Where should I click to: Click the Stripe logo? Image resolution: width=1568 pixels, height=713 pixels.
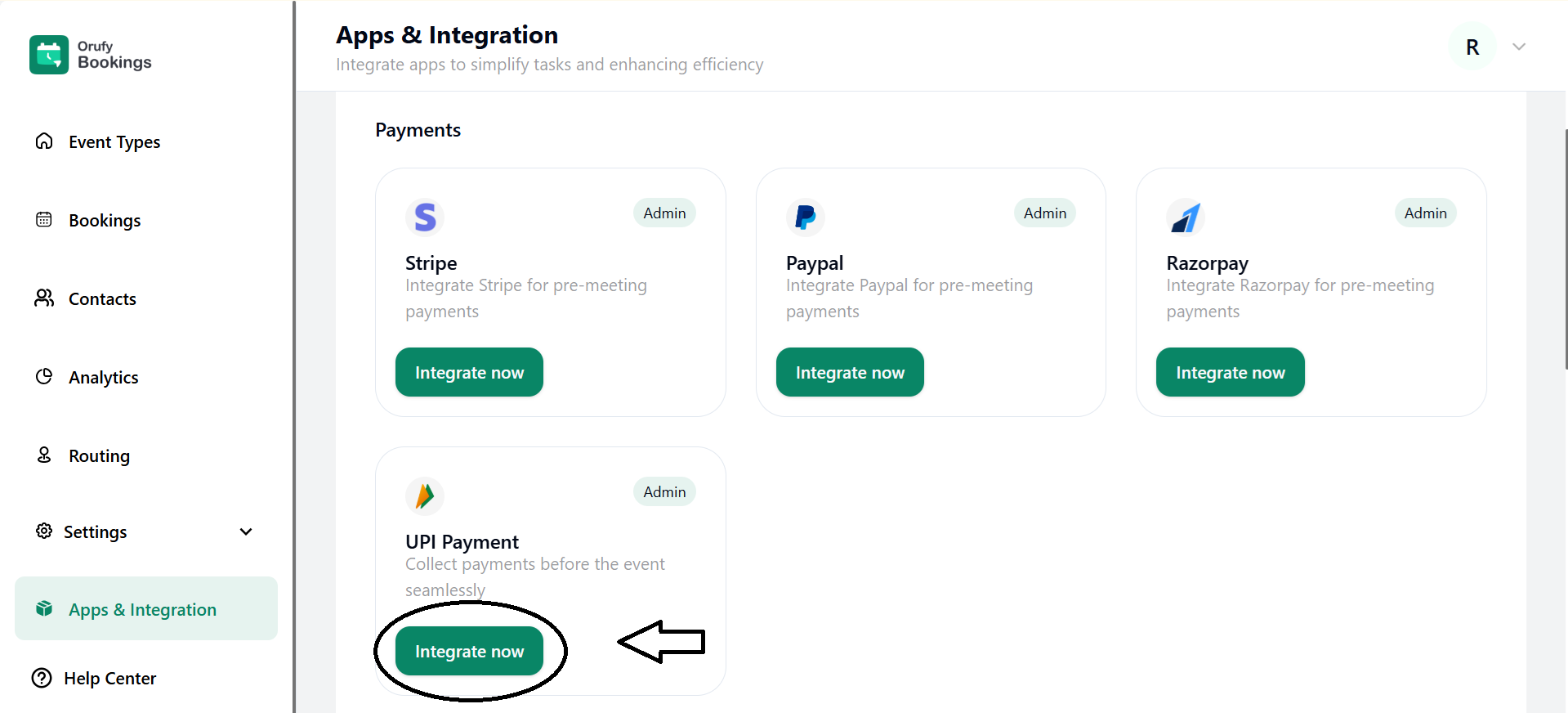(424, 217)
